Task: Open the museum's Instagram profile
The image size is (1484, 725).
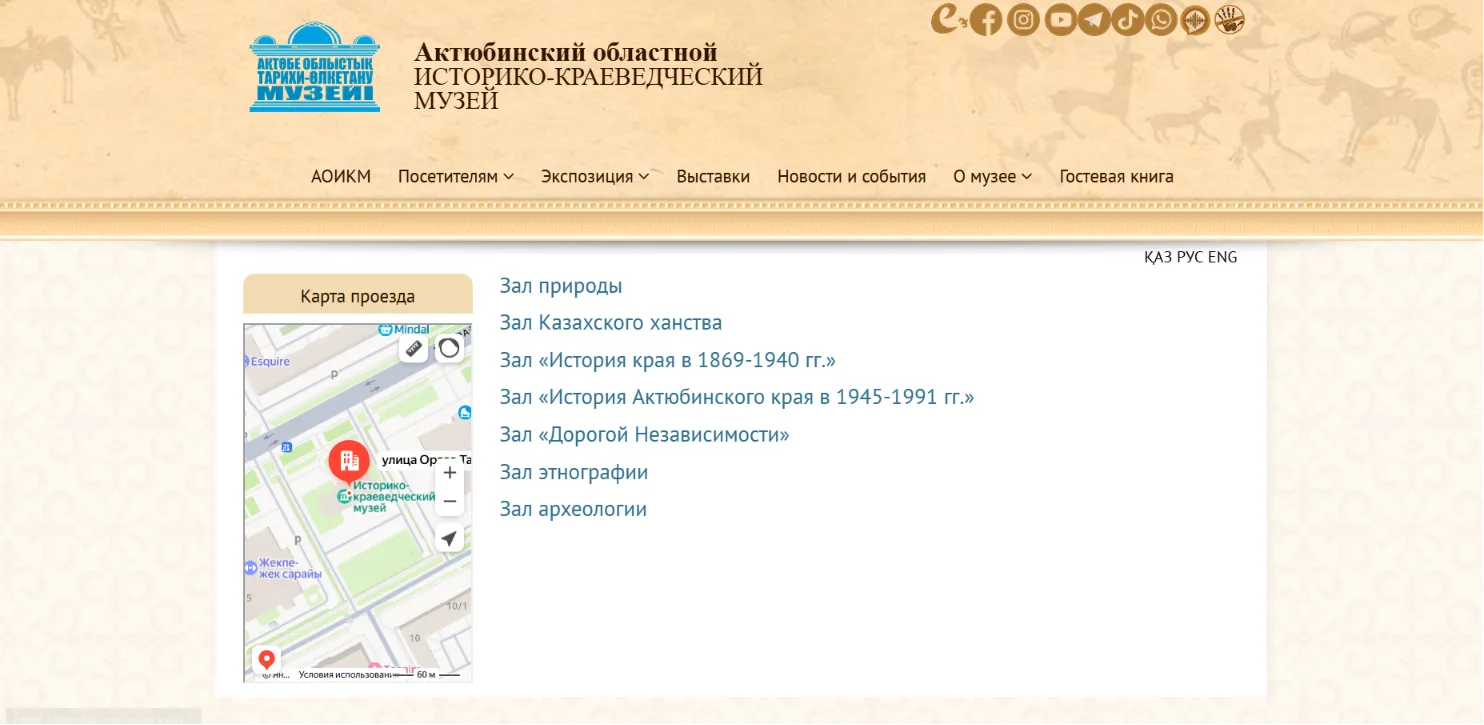Action: (1023, 20)
